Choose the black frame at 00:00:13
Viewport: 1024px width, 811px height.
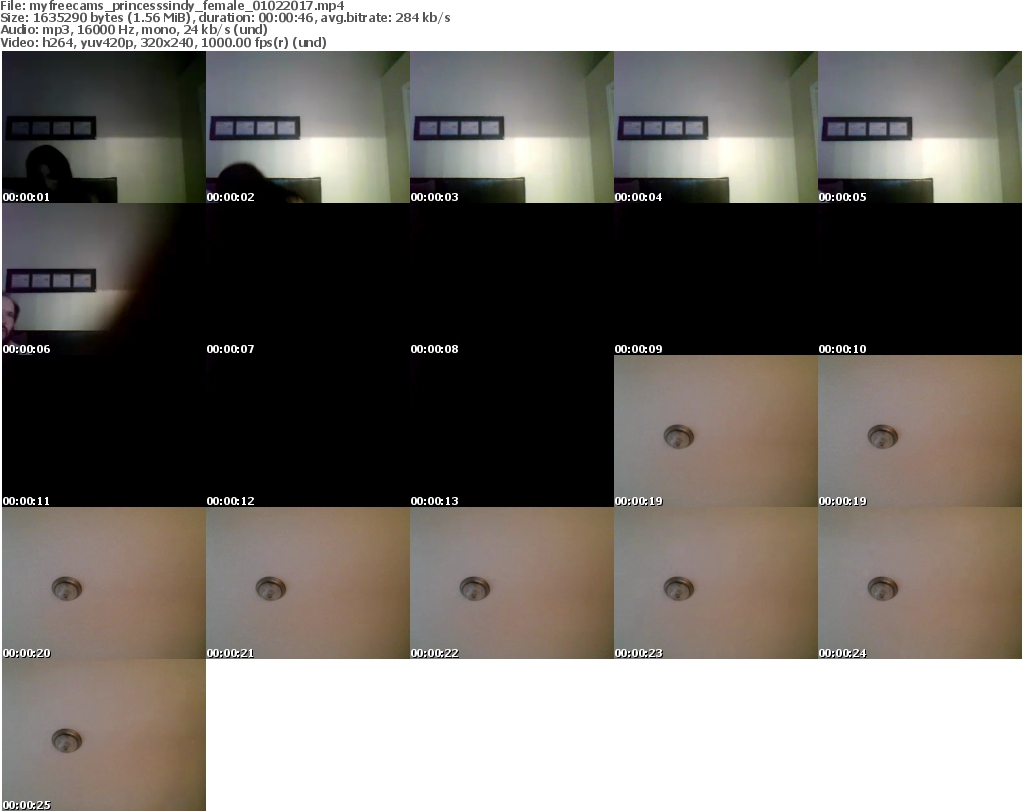tap(512, 431)
